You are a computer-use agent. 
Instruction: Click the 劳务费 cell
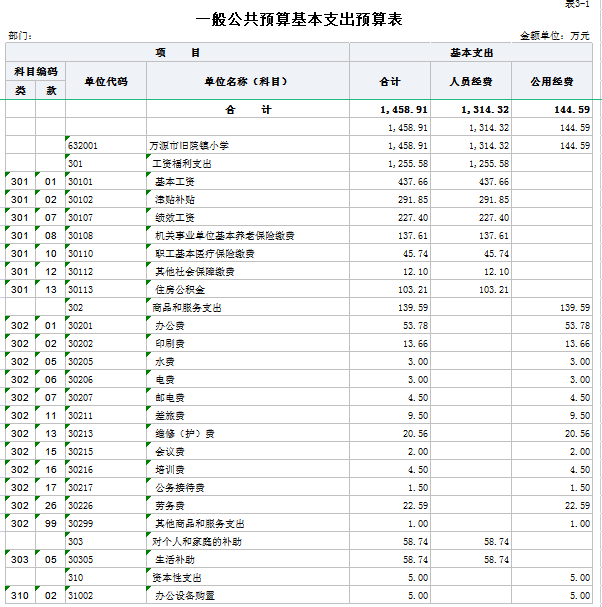click(248, 506)
